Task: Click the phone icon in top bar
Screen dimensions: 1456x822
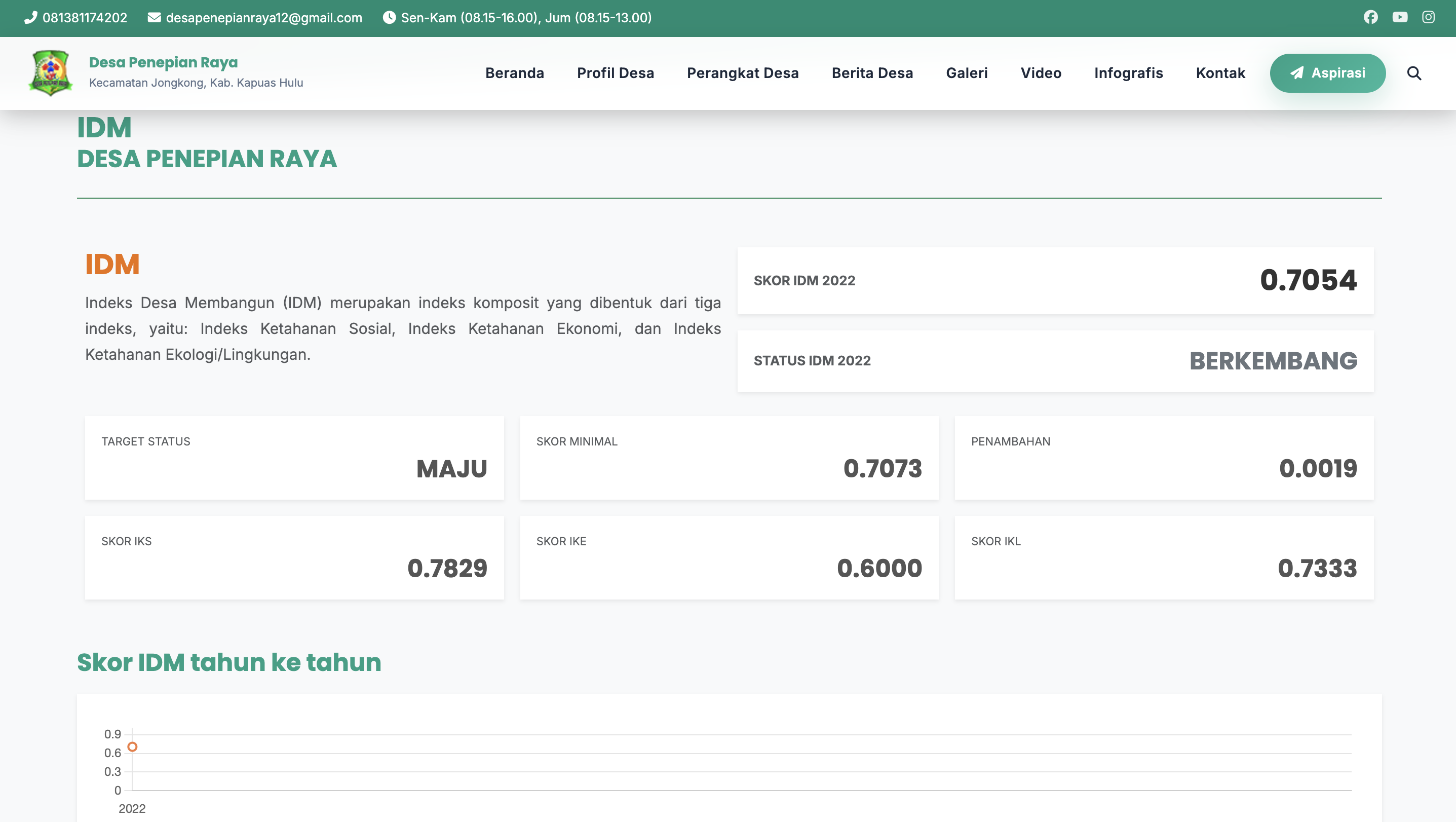Action: pyautogui.click(x=30, y=18)
